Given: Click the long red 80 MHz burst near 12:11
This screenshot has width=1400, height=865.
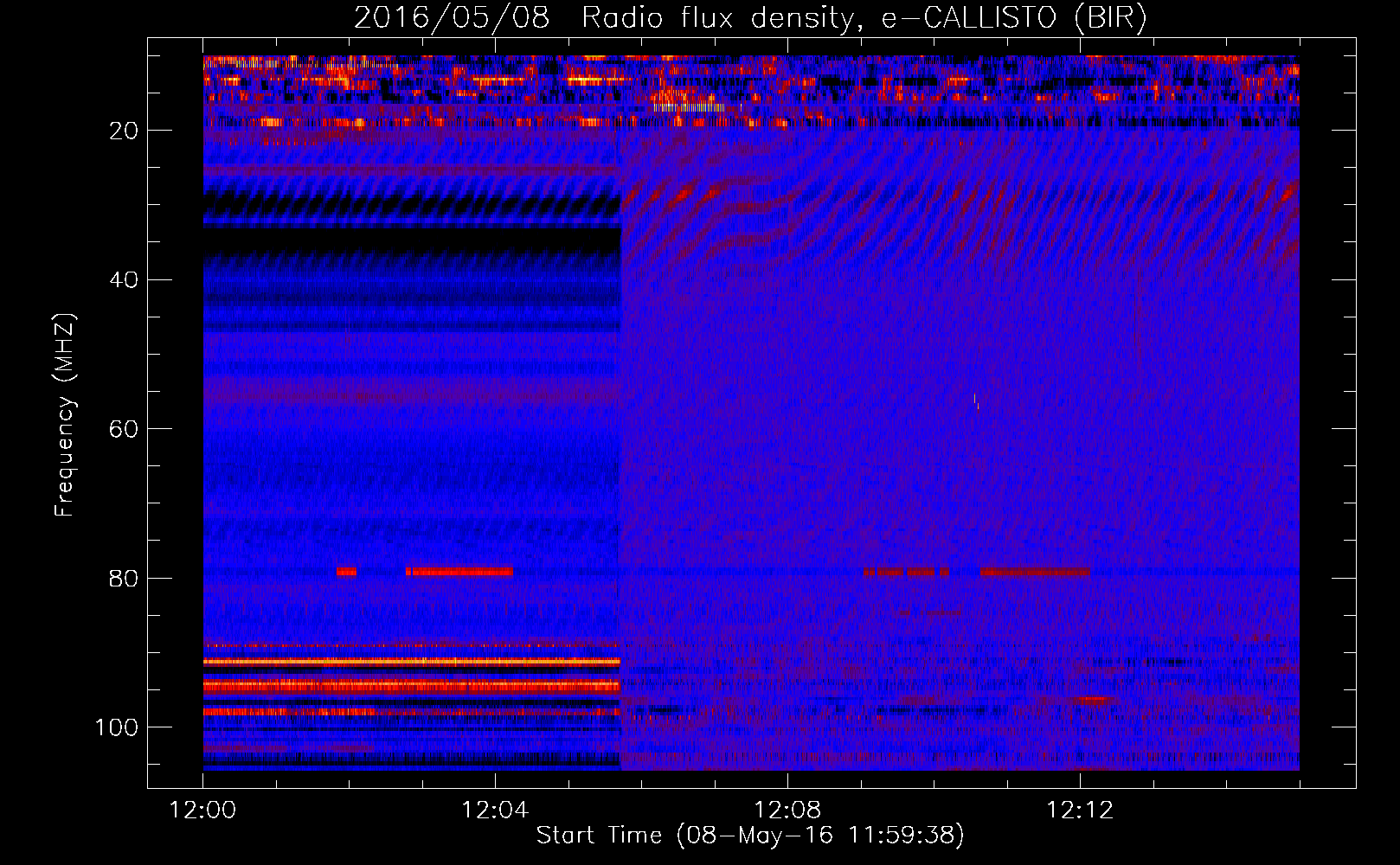Looking at the screenshot, I should pos(1035,572).
